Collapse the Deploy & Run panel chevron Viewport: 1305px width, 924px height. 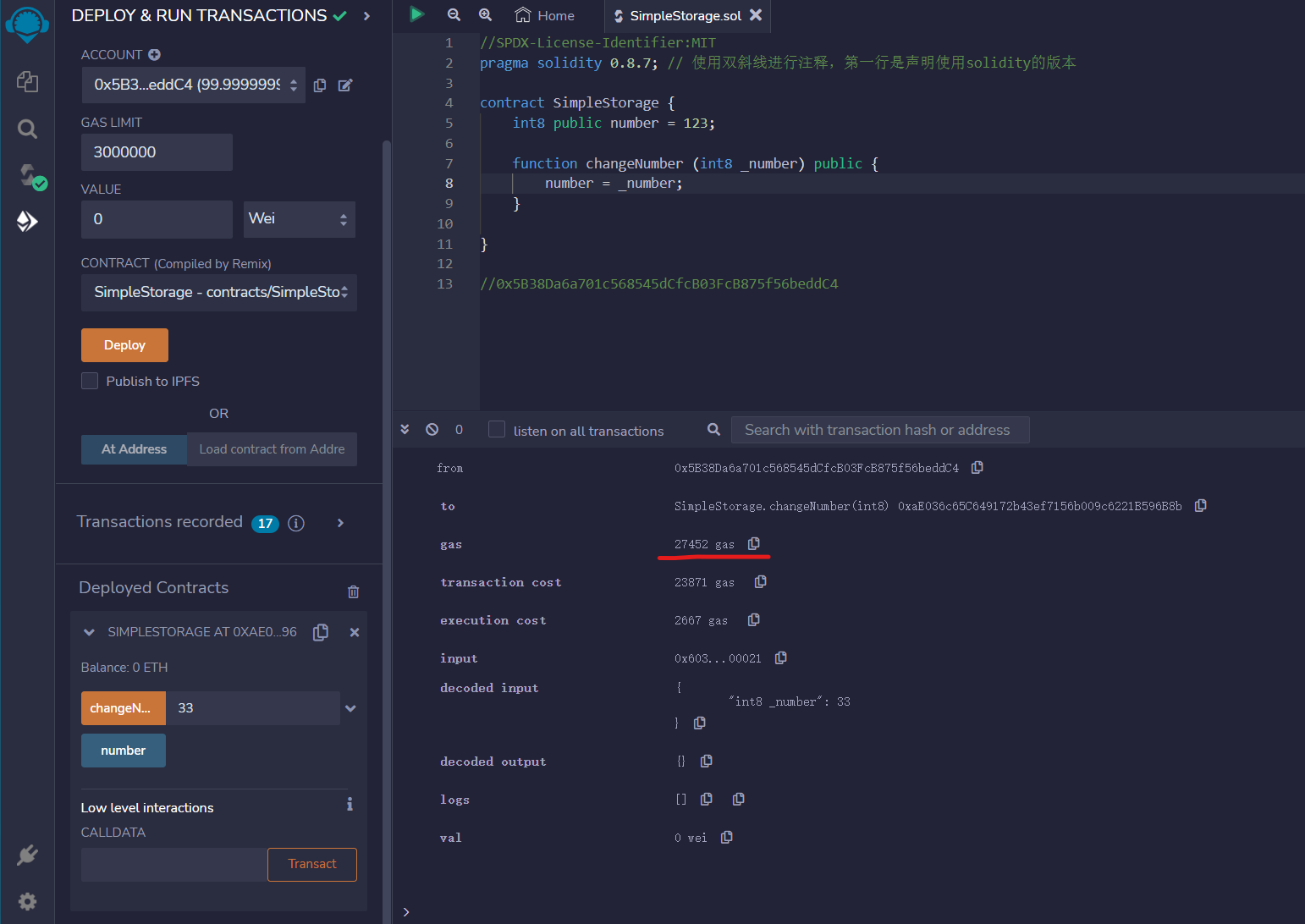click(366, 16)
